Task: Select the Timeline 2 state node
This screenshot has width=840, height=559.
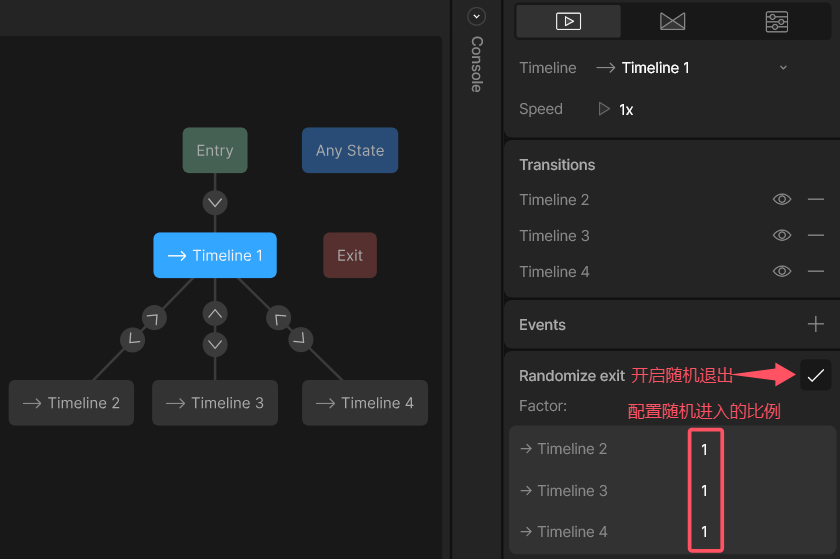Action: click(71, 403)
